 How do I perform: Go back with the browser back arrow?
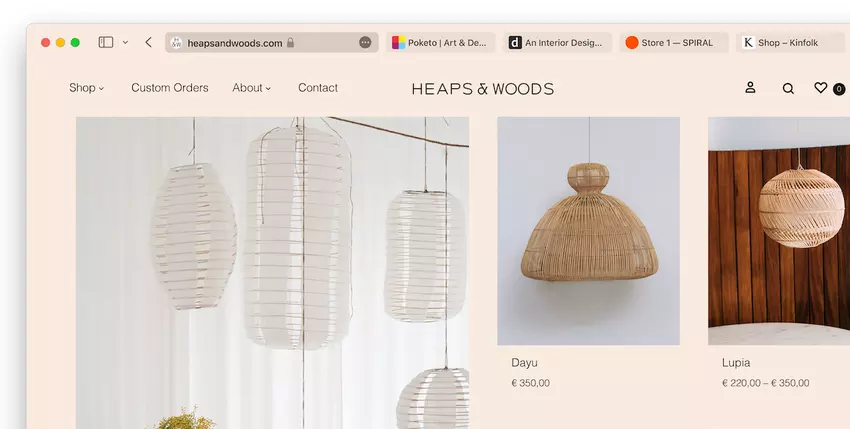click(148, 43)
